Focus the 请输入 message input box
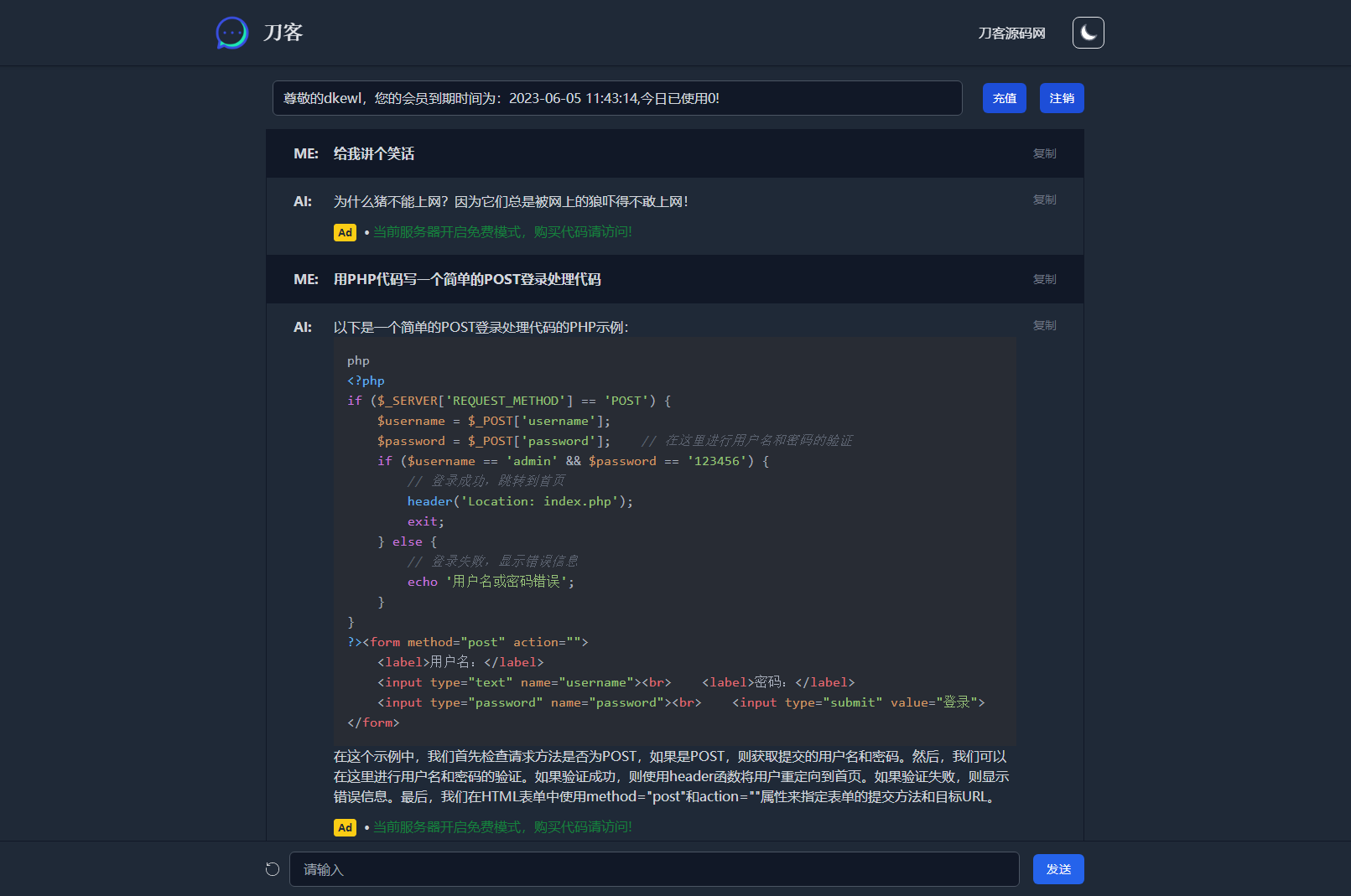 click(x=654, y=869)
